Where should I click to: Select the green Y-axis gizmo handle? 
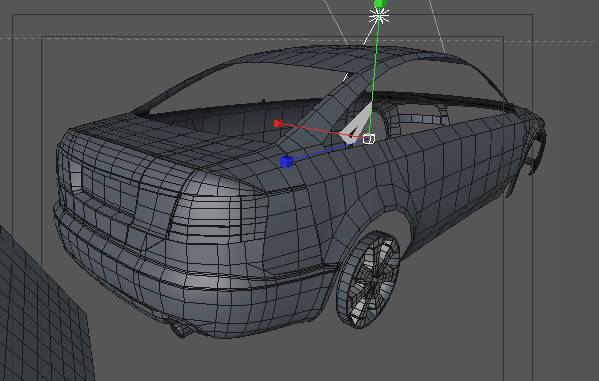click(380, 4)
